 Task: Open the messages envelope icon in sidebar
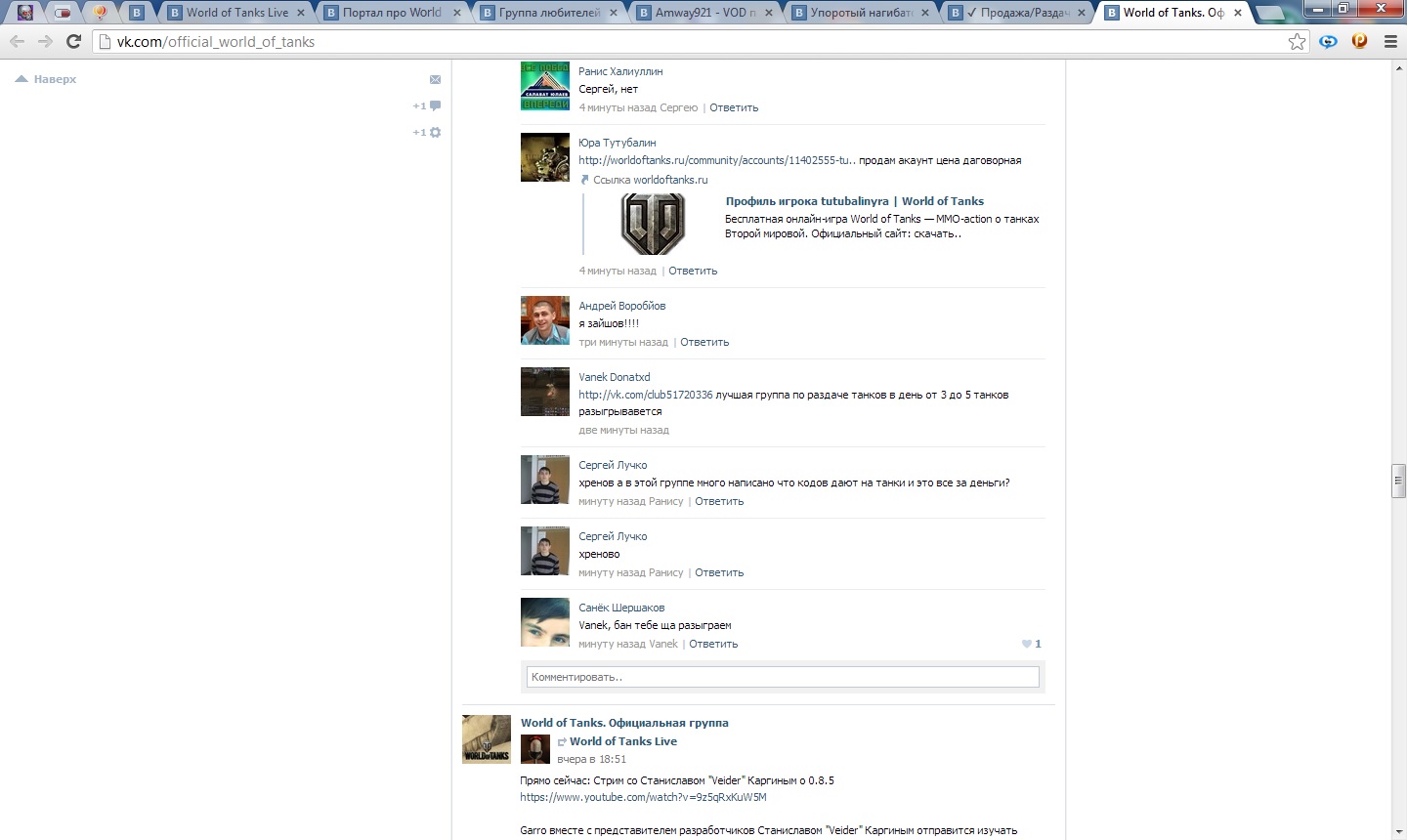[x=435, y=79]
